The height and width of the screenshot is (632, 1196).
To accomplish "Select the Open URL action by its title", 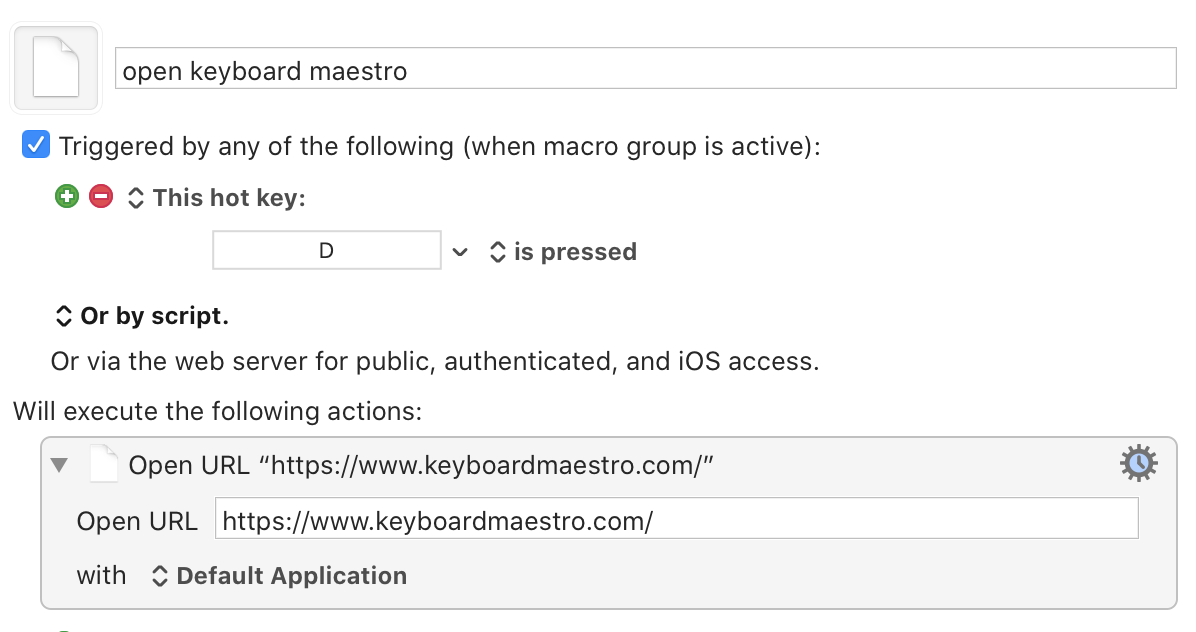I will (421, 465).
